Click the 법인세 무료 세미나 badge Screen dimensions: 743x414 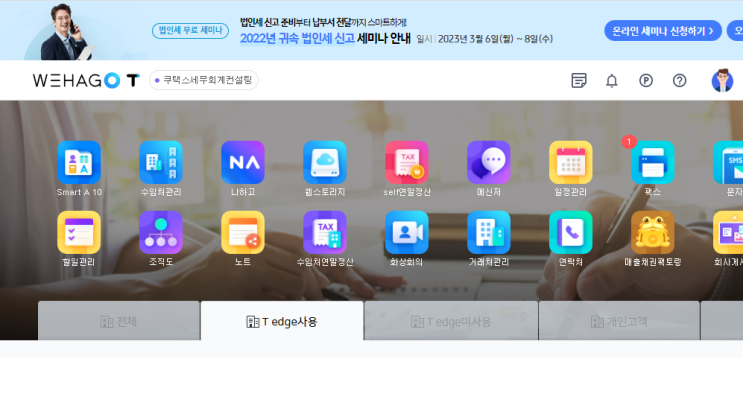click(190, 30)
